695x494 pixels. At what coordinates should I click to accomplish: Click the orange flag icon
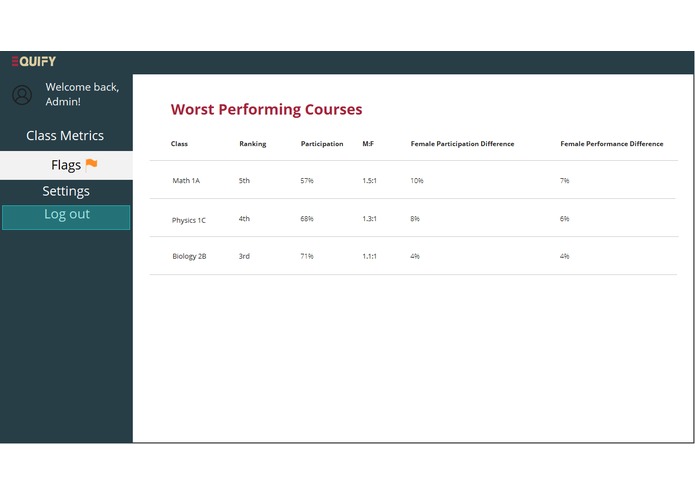(x=91, y=164)
